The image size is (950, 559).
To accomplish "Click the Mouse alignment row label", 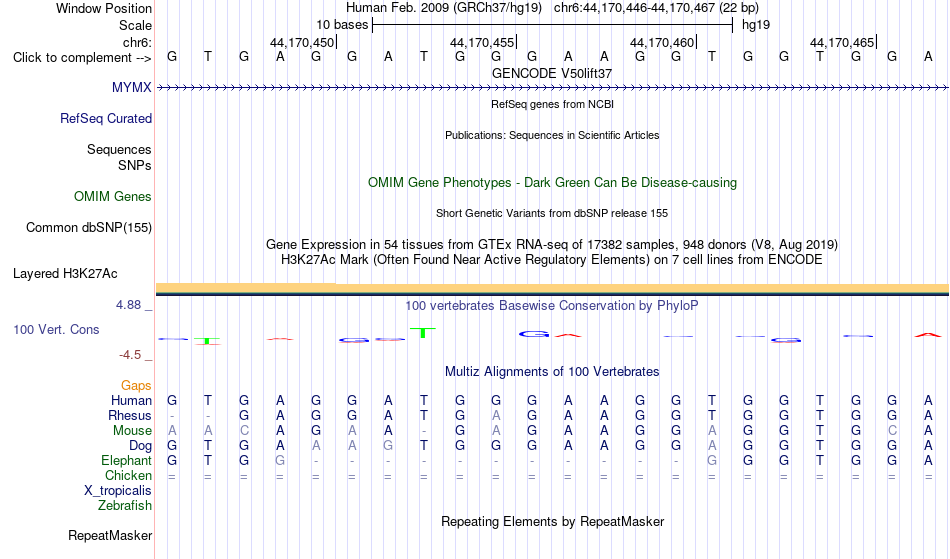I will 132,431.
